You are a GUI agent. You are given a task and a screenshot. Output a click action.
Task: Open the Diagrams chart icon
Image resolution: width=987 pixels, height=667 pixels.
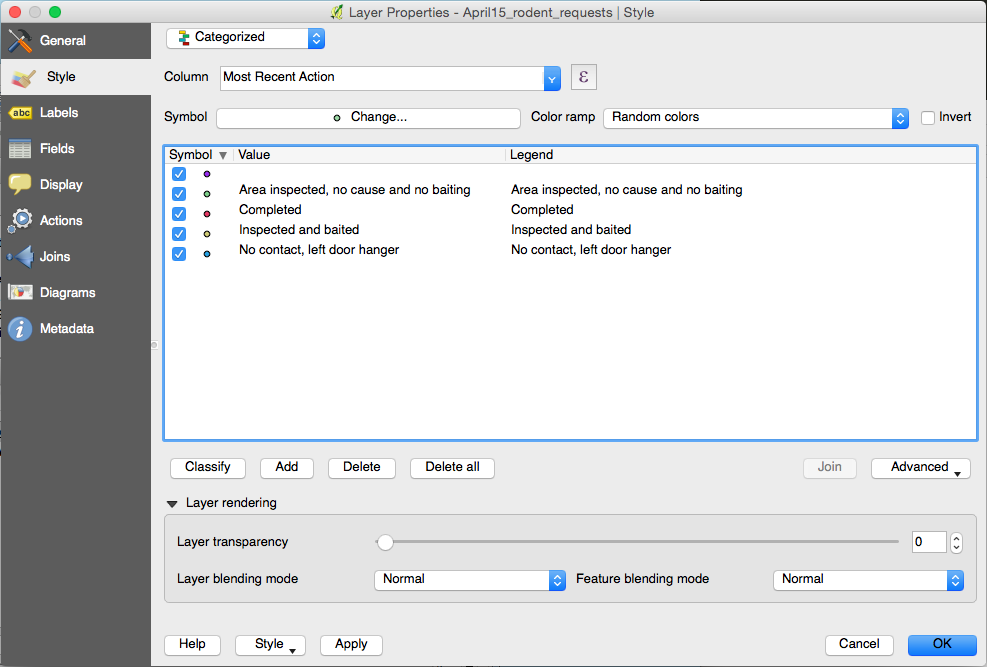(20, 293)
